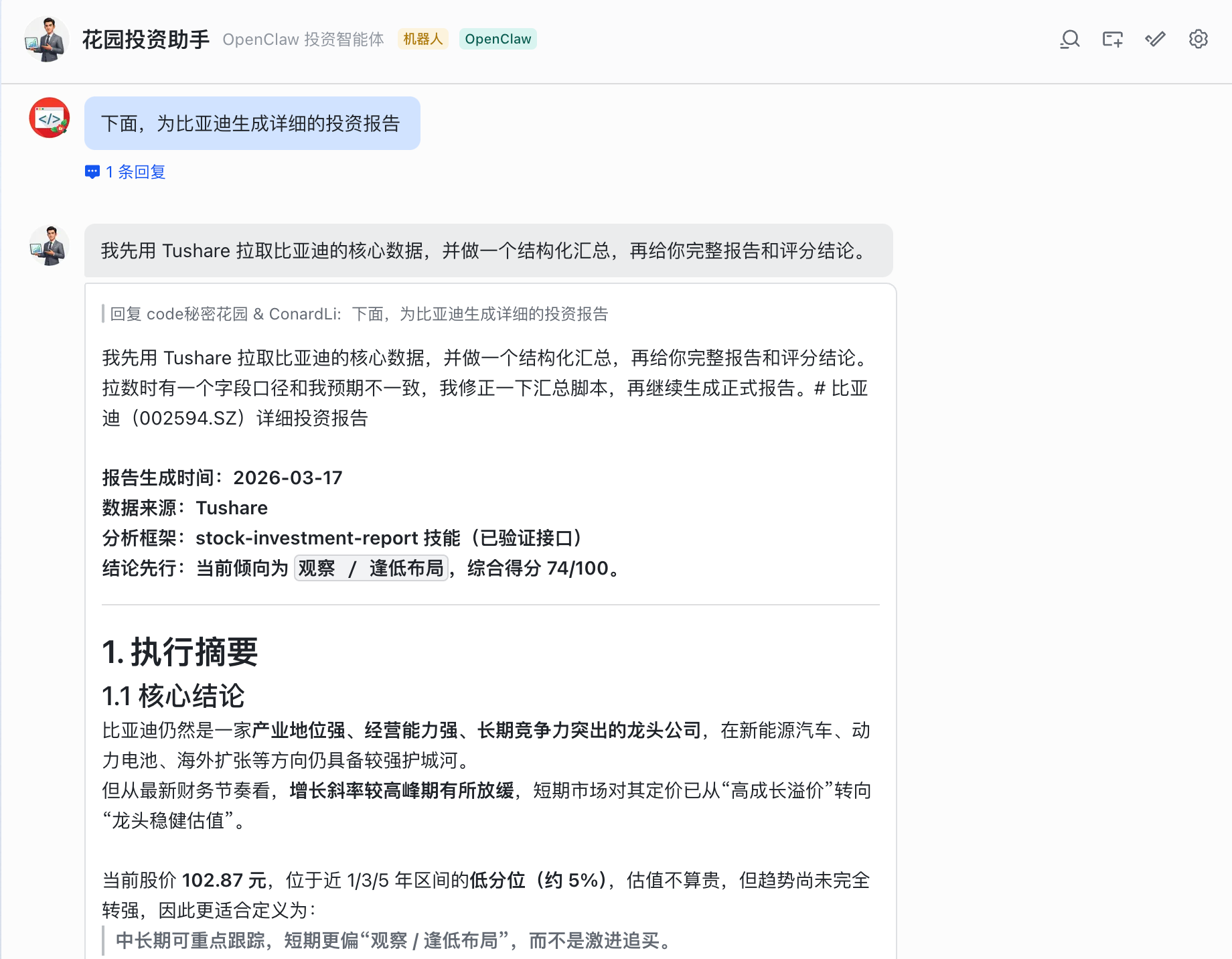Click the double-checkmark icon in header
1232x959 pixels.
(x=1155, y=40)
